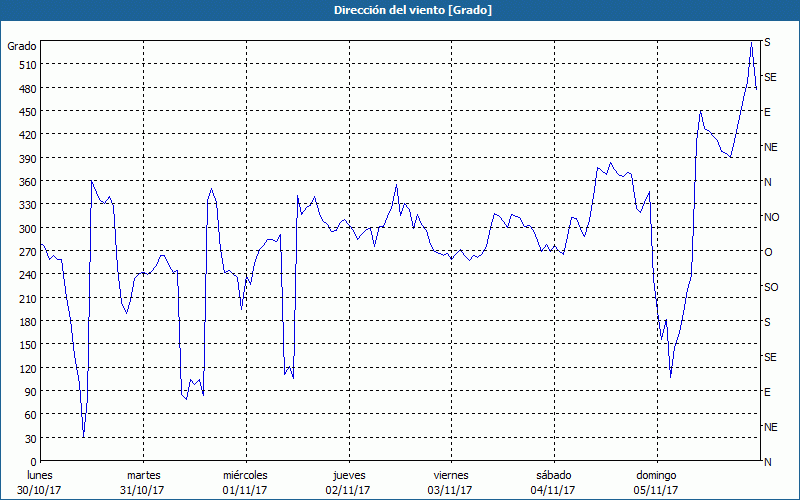Select the date label 02/11/17
The image size is (800, 500).
point(348,490)
